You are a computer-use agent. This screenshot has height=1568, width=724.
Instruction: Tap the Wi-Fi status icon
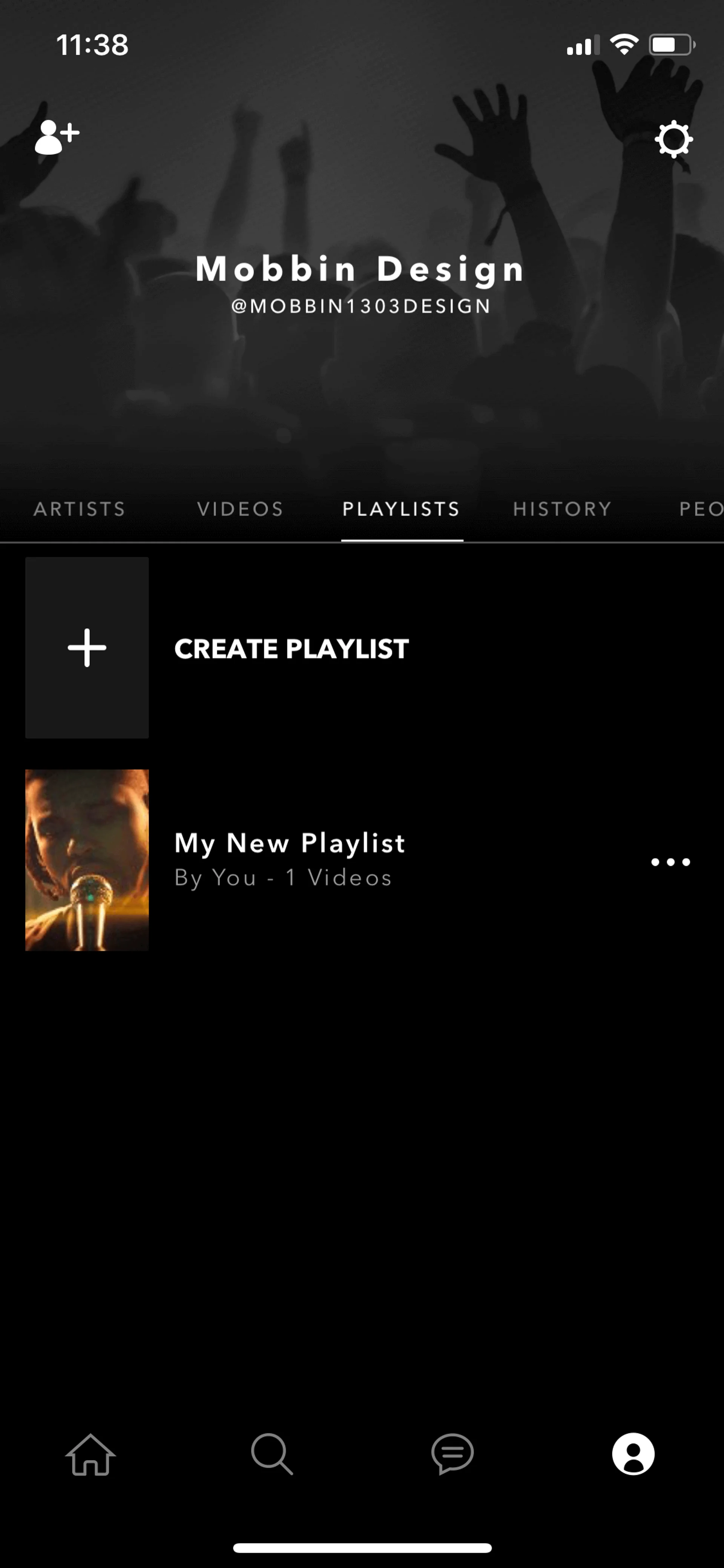[x=624, y=45]
